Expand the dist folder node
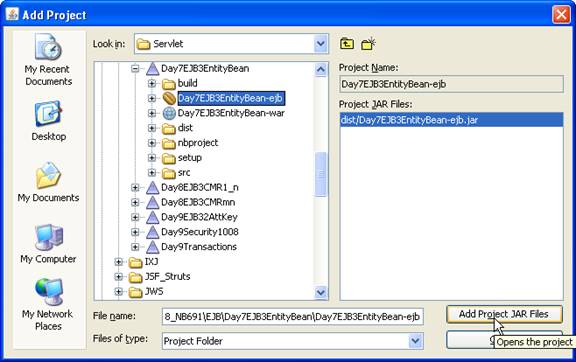This screenshot has height=362, width=576. point(152,128)
